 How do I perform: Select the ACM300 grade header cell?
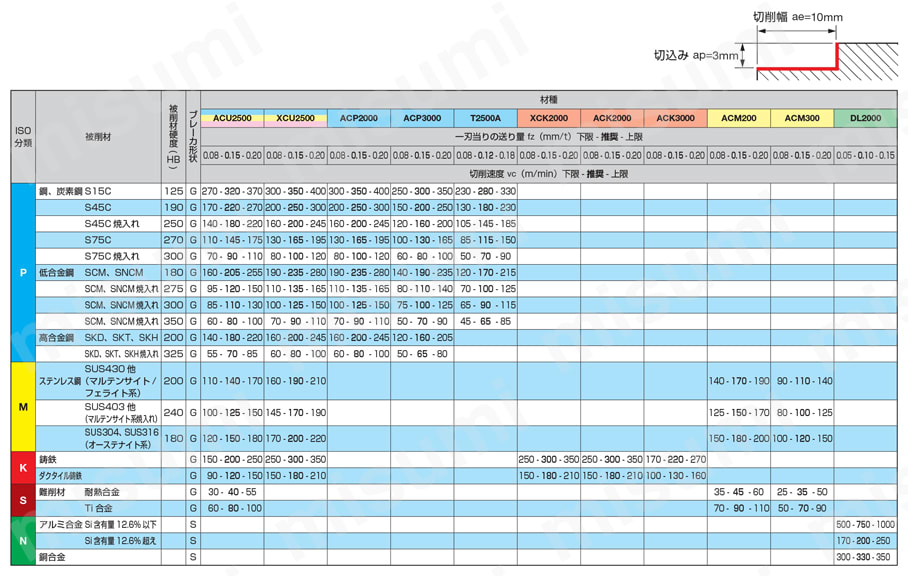coord(802,118)
